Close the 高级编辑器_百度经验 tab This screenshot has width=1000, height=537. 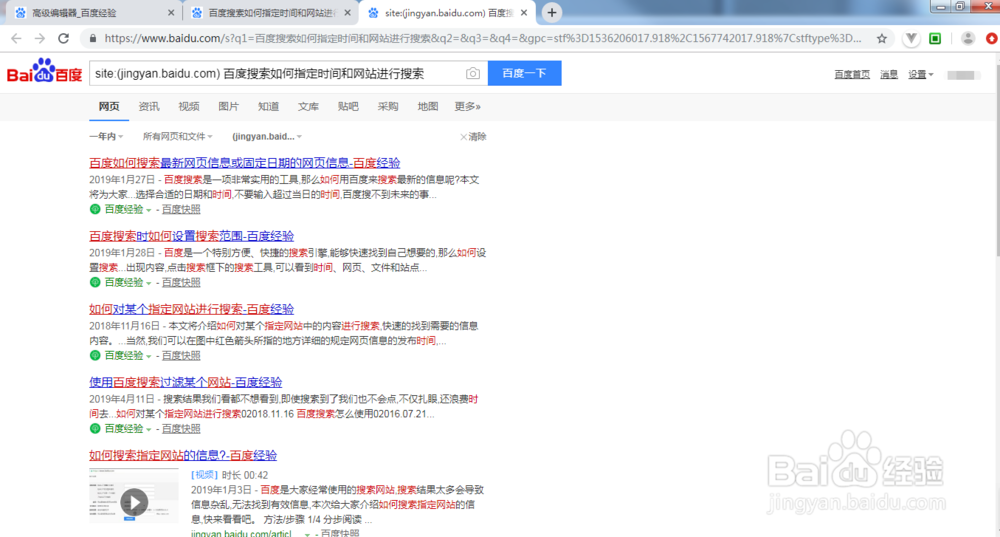coord(171,13)
